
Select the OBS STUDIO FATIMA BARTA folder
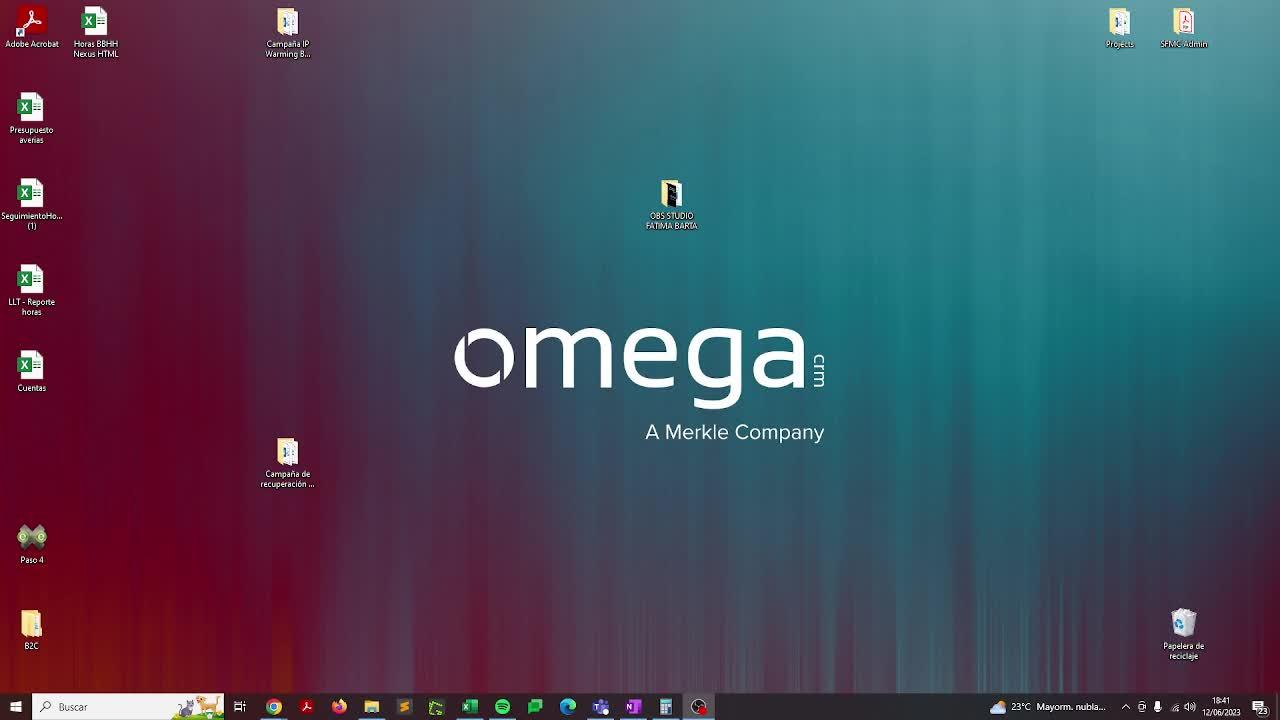pos(671,205)
